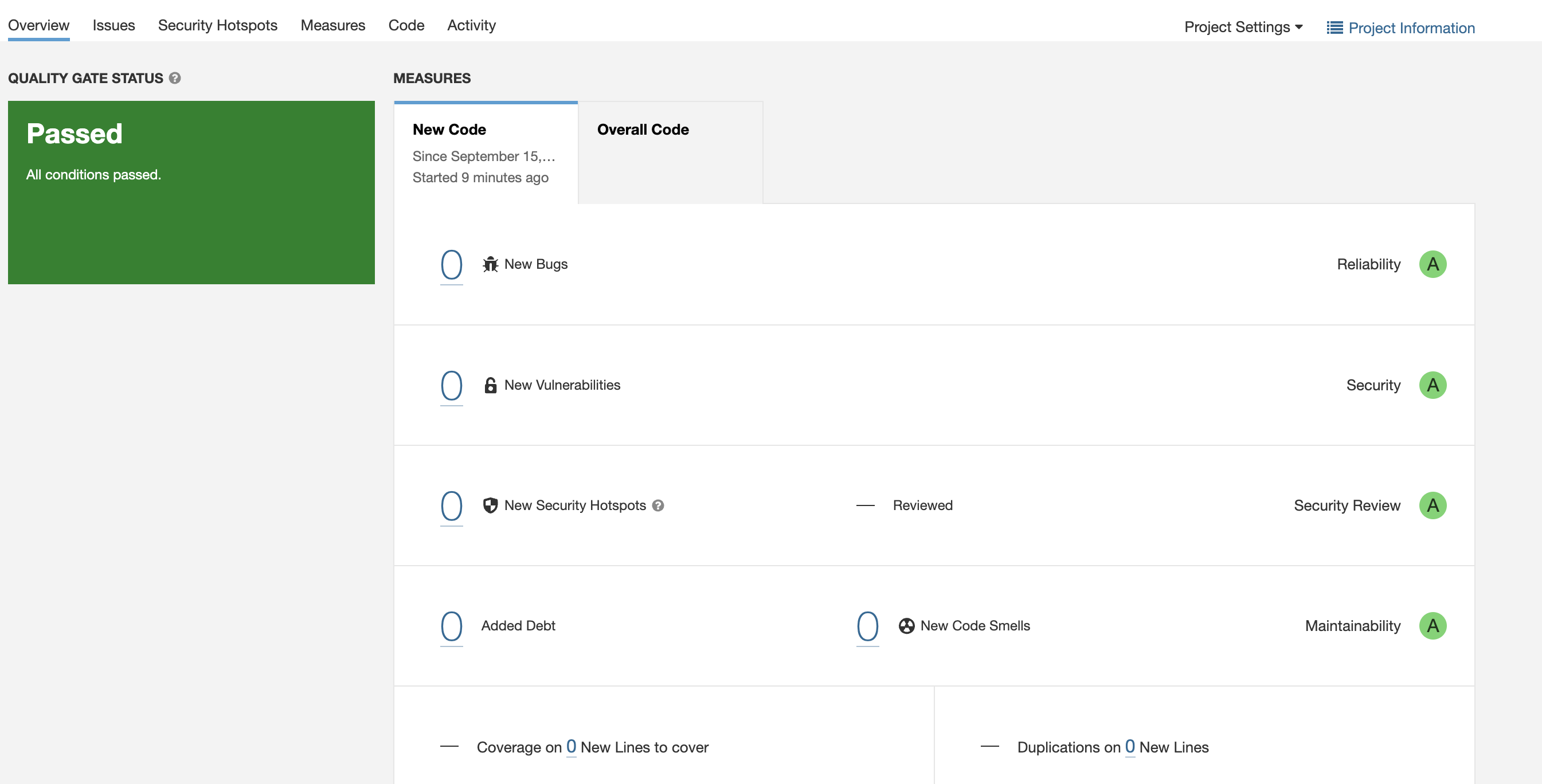Screen dimensions: 1542x784
Task: Click the Maintainability A rating badge
Action: click(1432, 625)
